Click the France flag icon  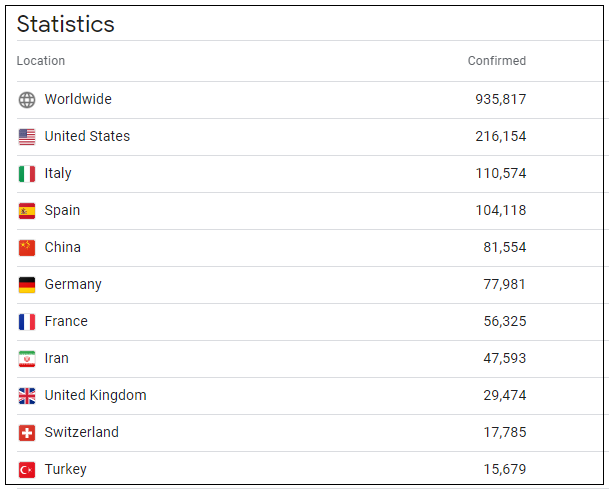[x=27, y=322]
